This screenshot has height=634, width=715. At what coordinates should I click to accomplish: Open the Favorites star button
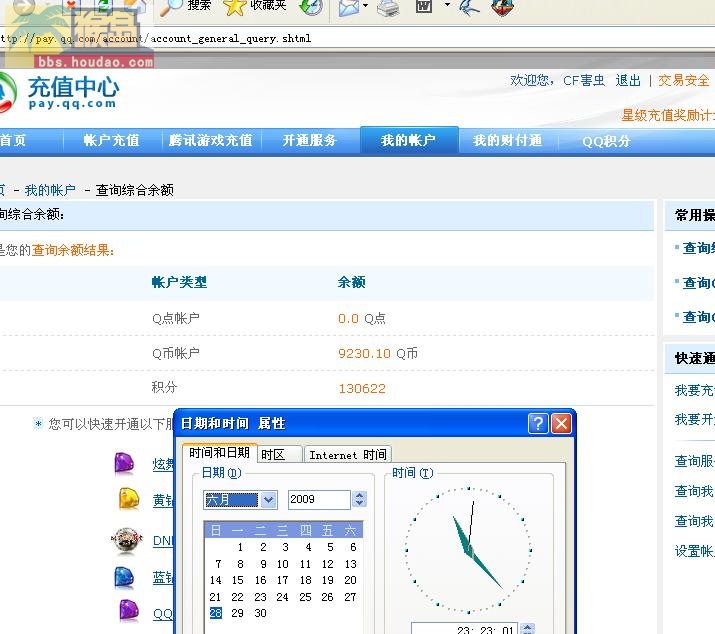tap(256, 5)
